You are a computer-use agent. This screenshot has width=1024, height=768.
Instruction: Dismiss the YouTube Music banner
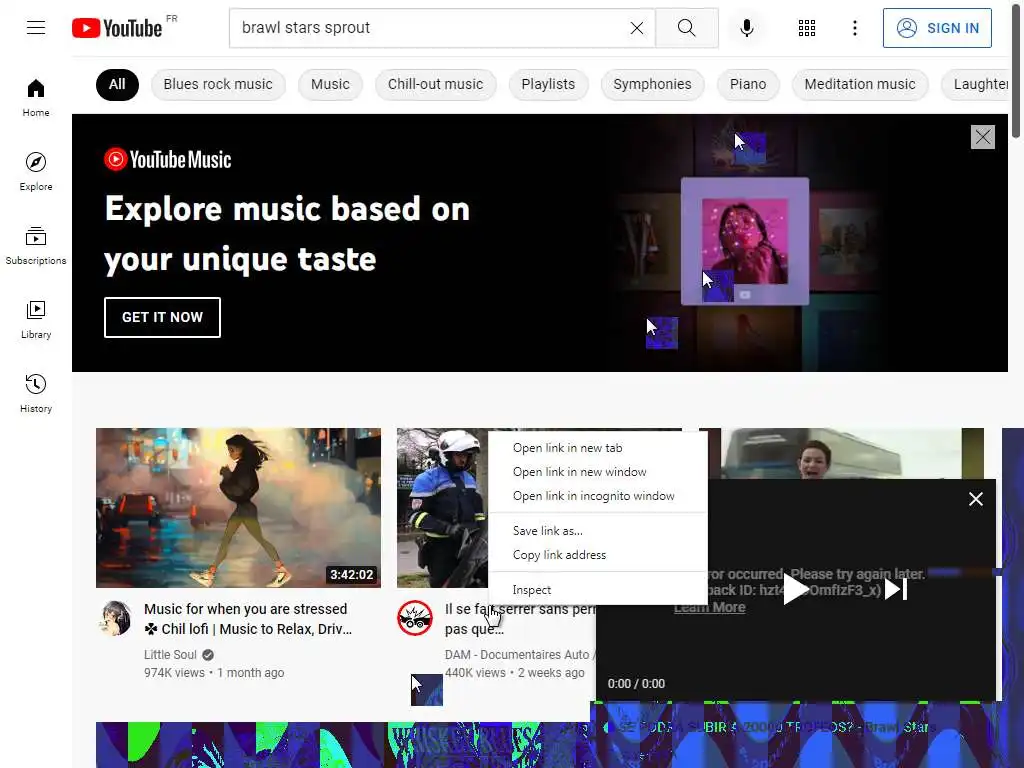pyautogui.click(x=983, y=137)
